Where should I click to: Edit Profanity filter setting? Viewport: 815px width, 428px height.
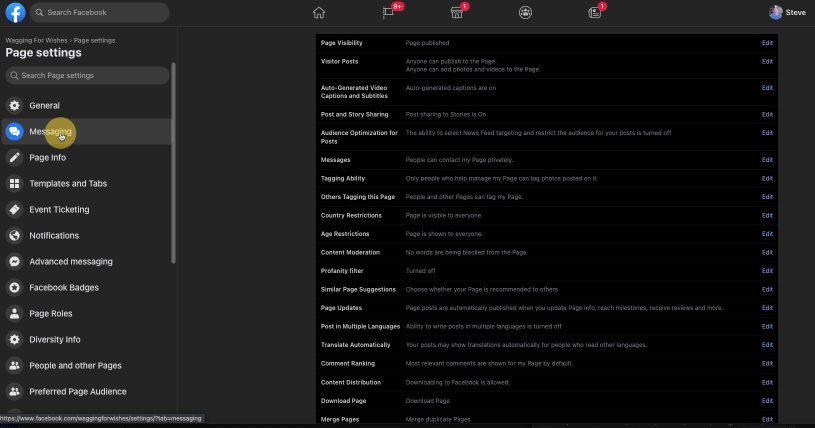point(767,270)
